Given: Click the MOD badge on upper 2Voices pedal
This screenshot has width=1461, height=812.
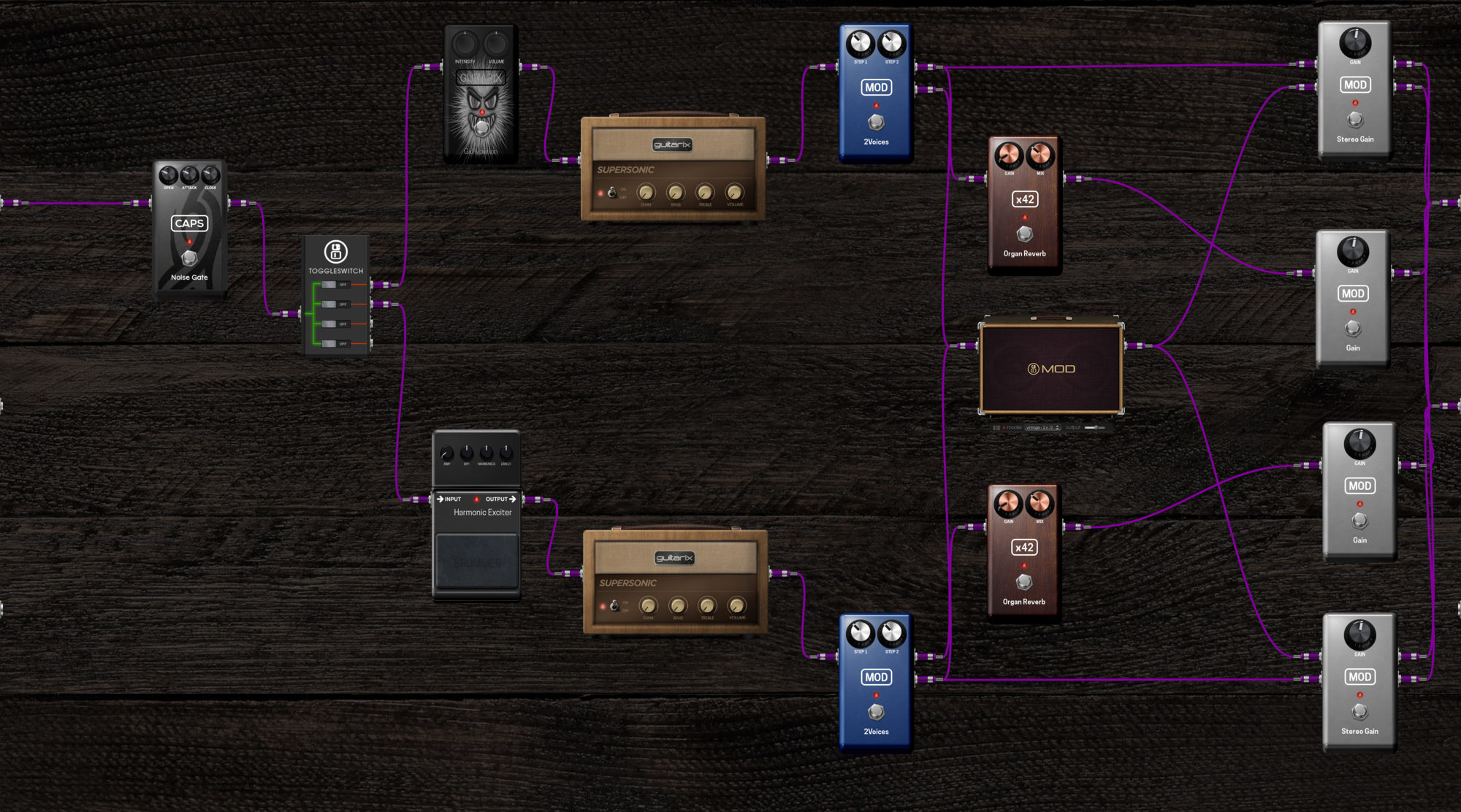Looking at the screenshot, I should click(876, 88).
